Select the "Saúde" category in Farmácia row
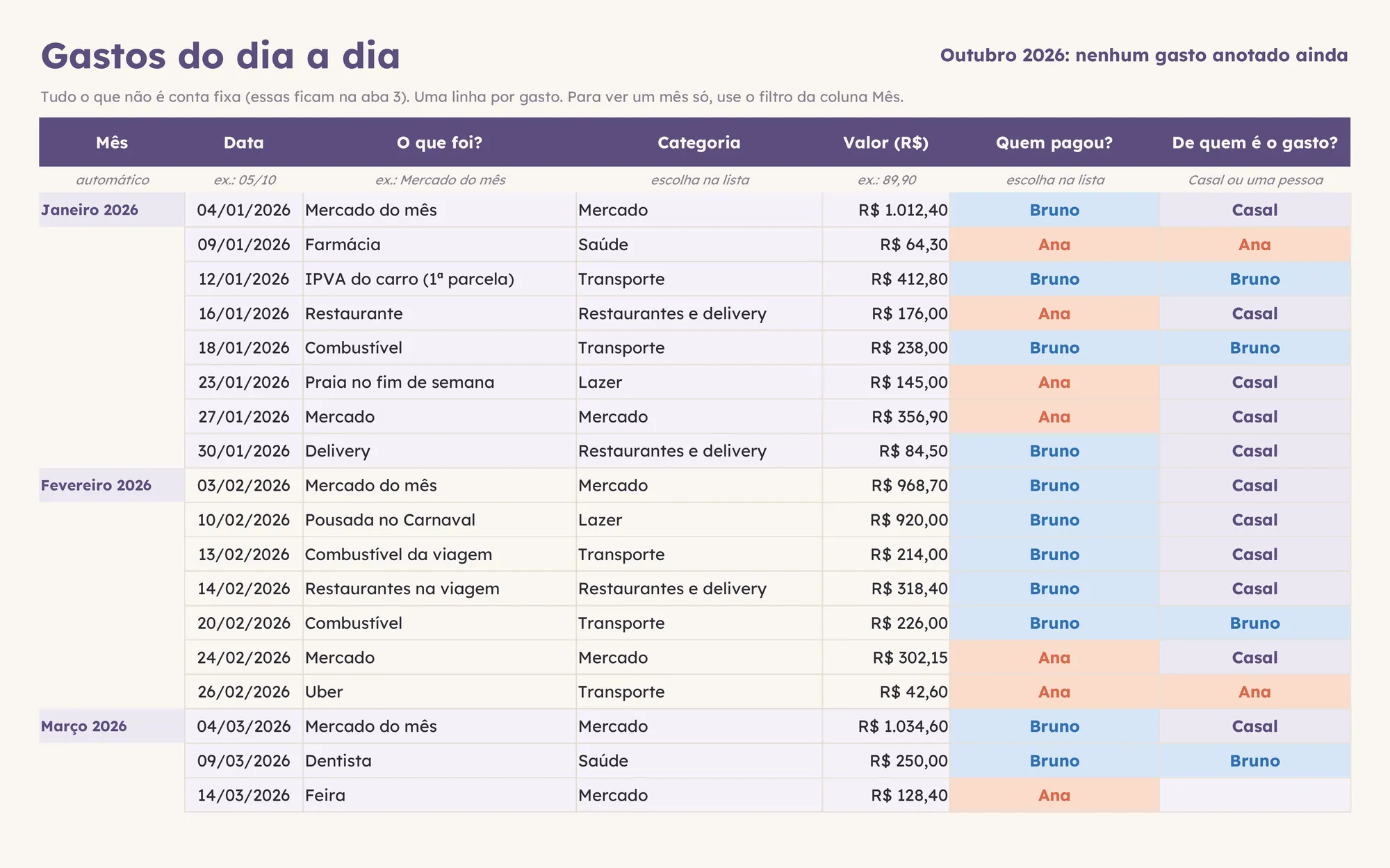Image resolution: width=1390 pixels, height=868 pixels. point(699,245)
